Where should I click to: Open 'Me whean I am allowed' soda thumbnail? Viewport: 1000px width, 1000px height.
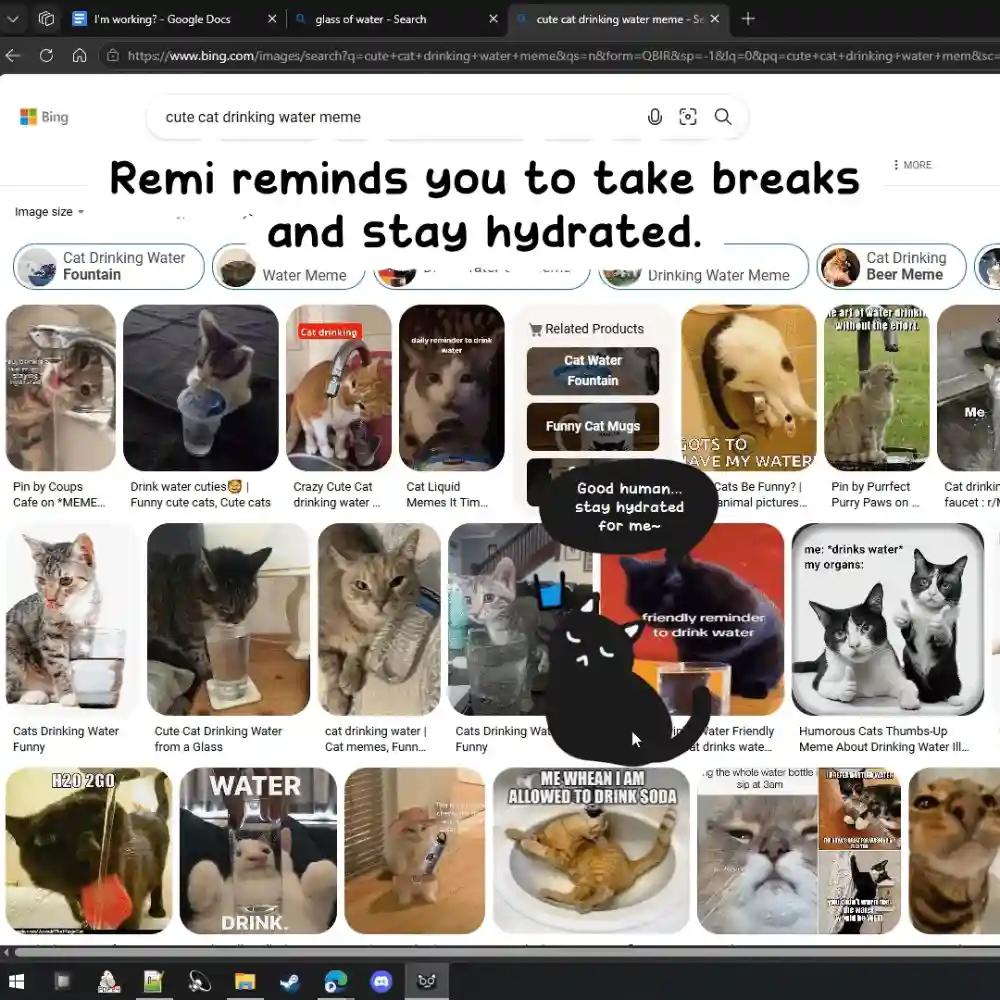pyautogui.click(x=591, y=851)
